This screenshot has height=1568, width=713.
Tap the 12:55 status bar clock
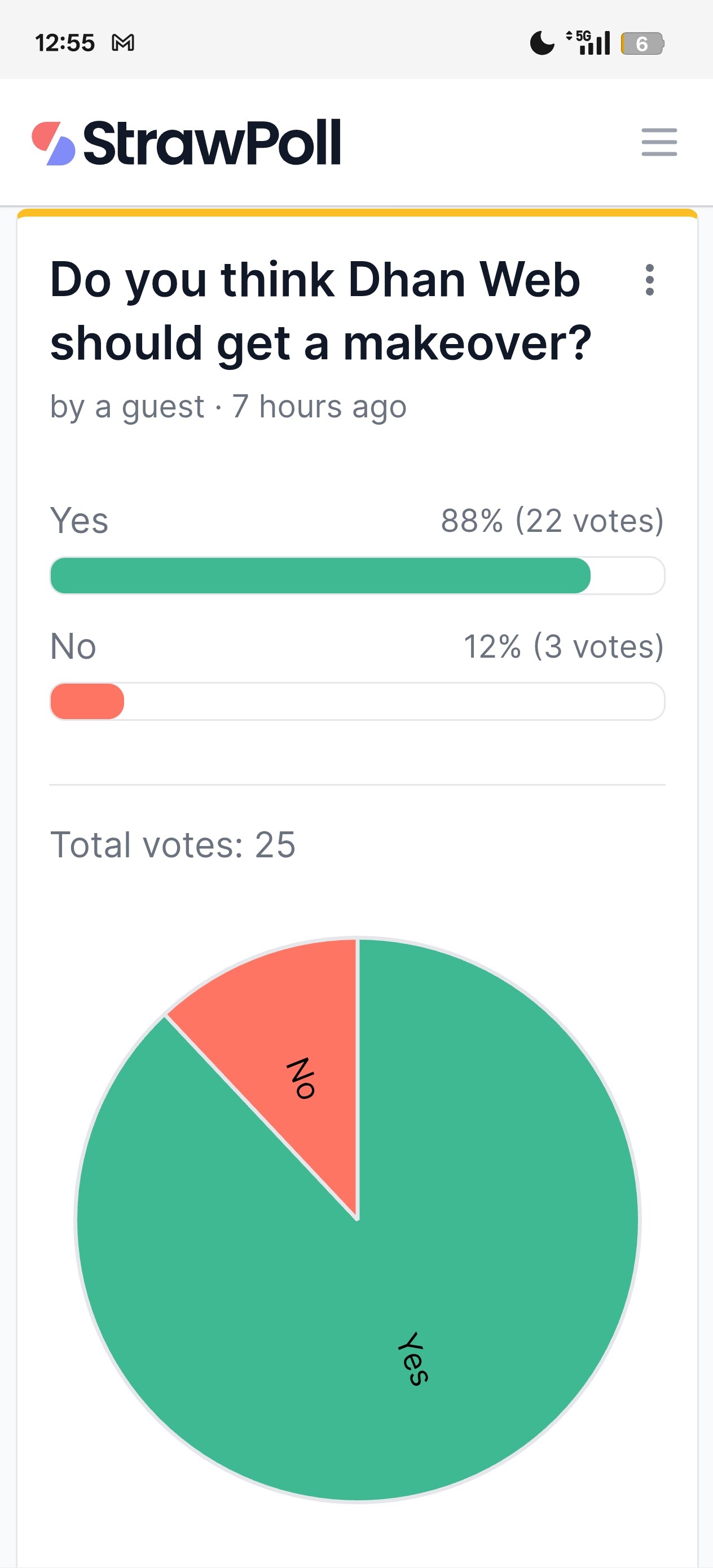64,43
